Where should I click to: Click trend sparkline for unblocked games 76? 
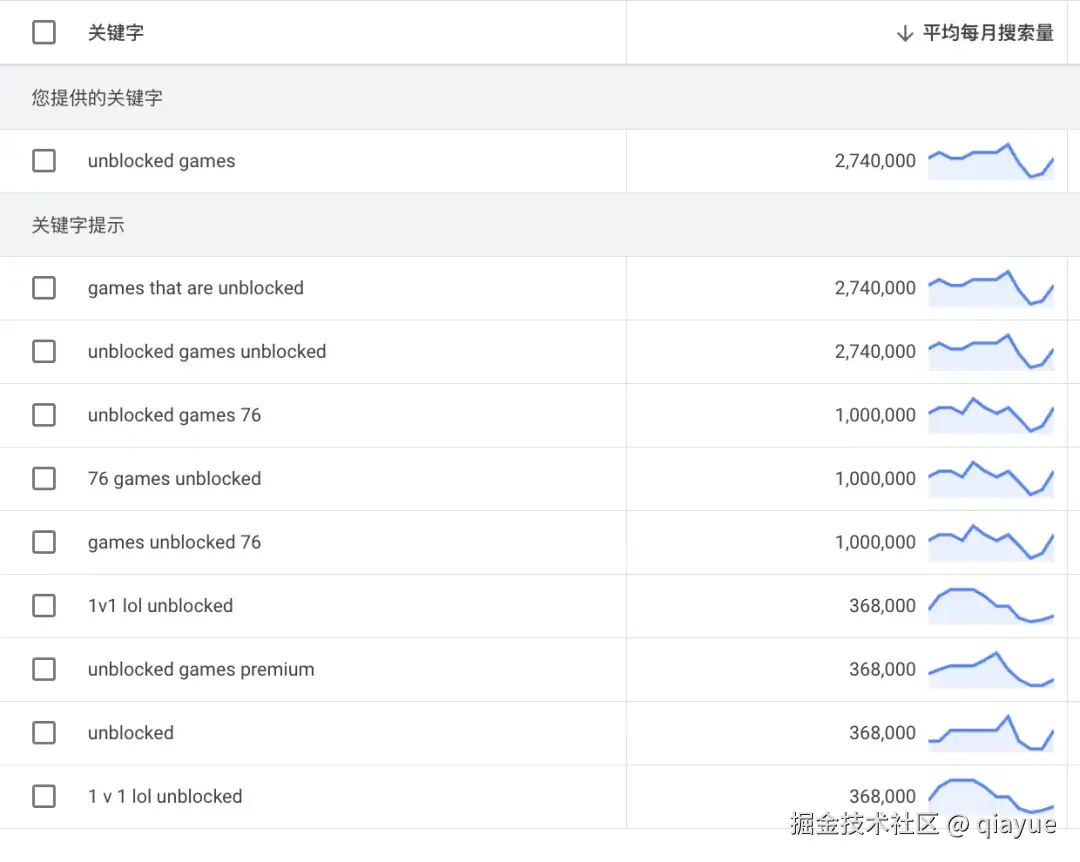[990, 415]
